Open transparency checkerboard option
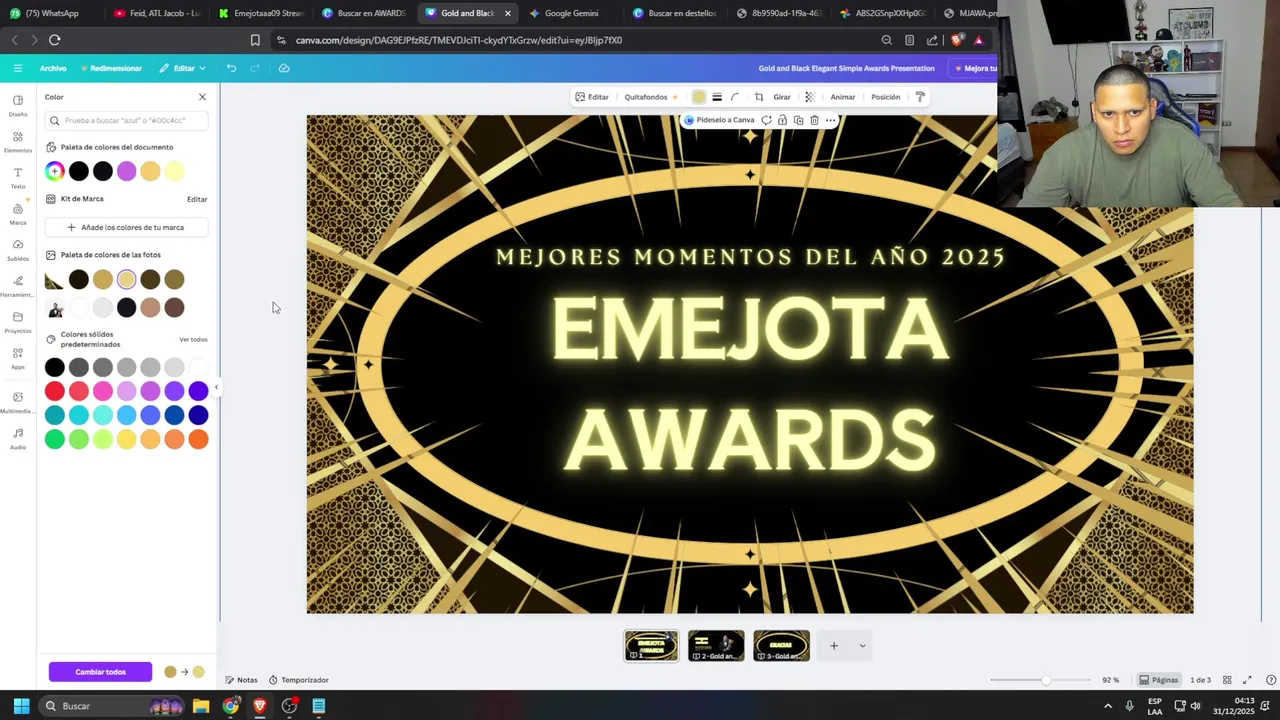 (810, 97)
